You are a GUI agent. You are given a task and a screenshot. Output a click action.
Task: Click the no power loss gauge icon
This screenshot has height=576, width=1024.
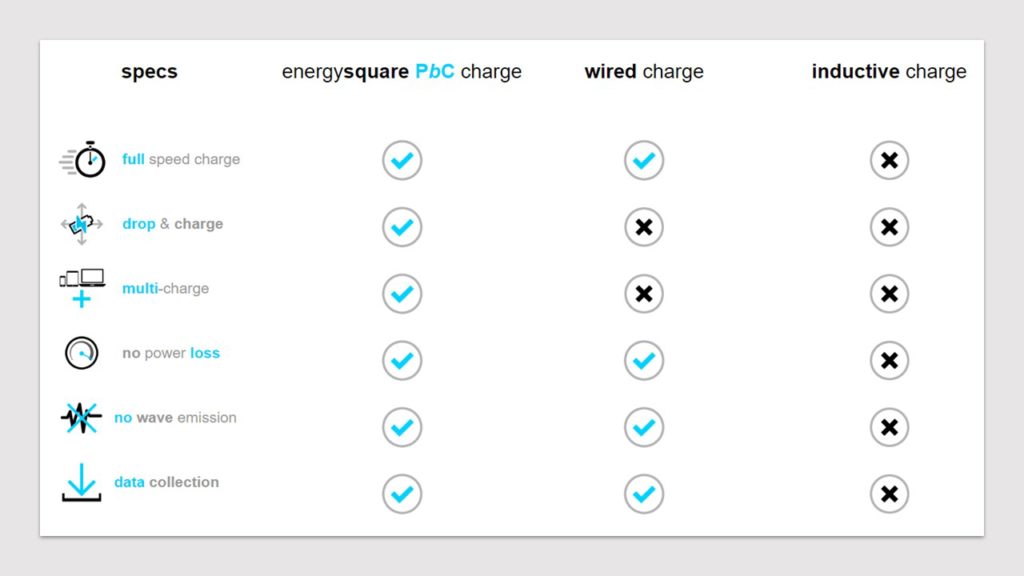click(82, 353)
